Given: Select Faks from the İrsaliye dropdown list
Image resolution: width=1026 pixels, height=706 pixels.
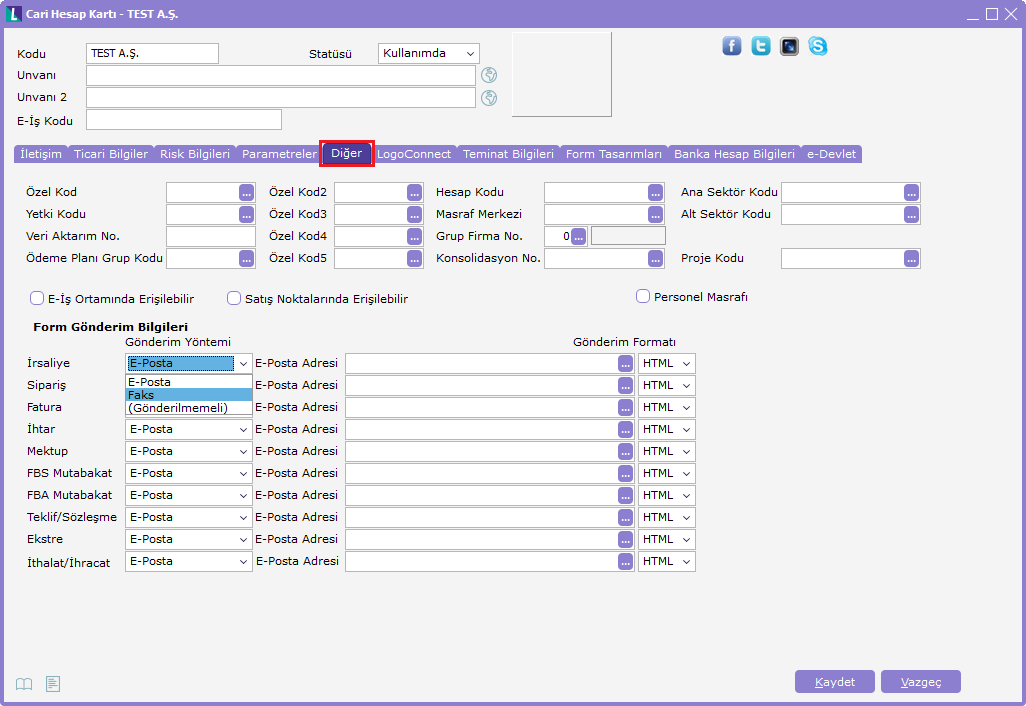Looking at the screenshot, I should (188, 395).
